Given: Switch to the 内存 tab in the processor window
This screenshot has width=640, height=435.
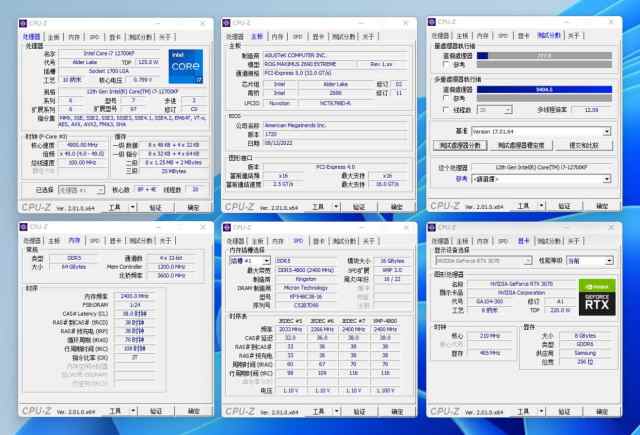Looking at the screenshot, I should pyautogui.click(x=74, y=37).
